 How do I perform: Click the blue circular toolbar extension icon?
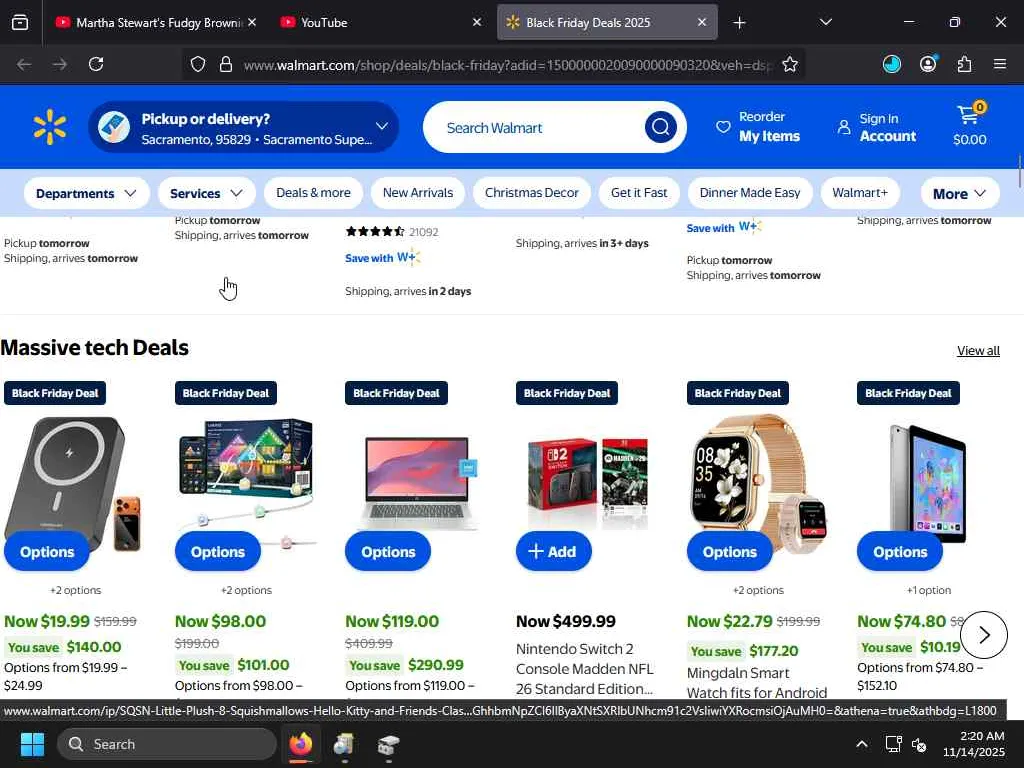pyautogui.click(x=891, y=64)
